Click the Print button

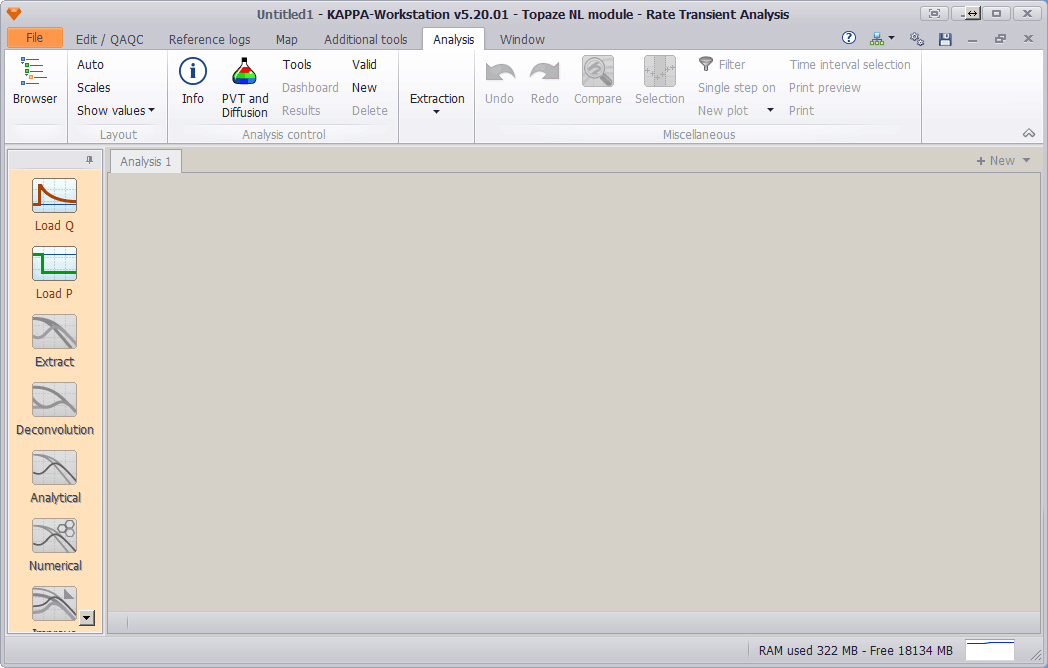[x=801, y=110]
